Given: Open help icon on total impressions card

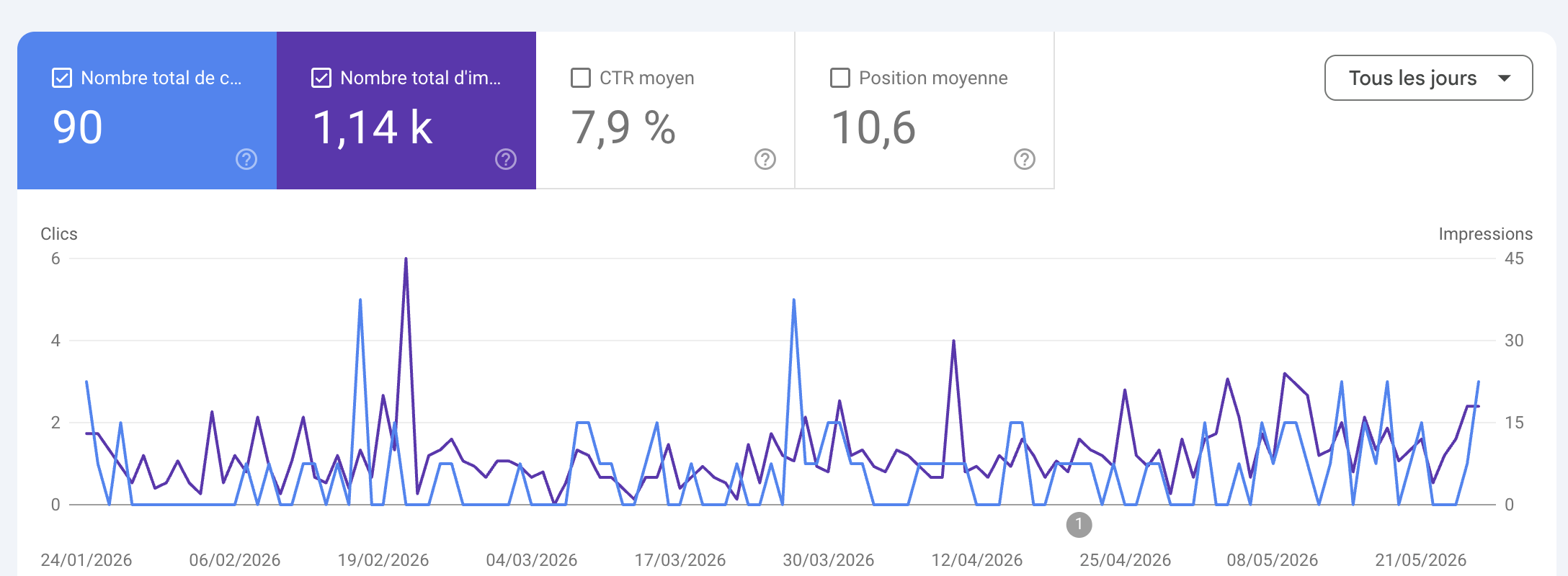Looking at the screenshot, I should 506,159.
